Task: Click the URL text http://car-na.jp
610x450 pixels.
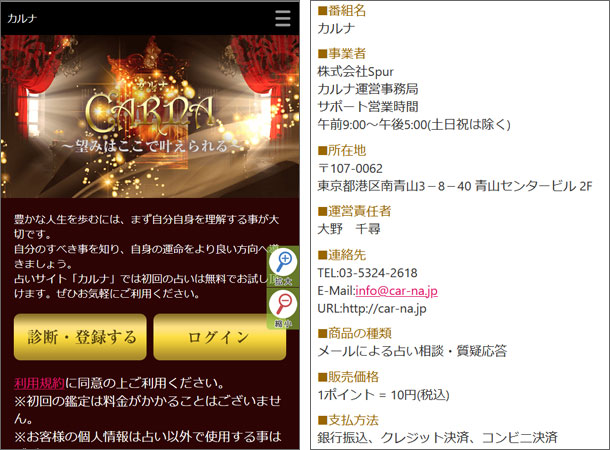Action: pyautogui.click(x=384, y=308)
